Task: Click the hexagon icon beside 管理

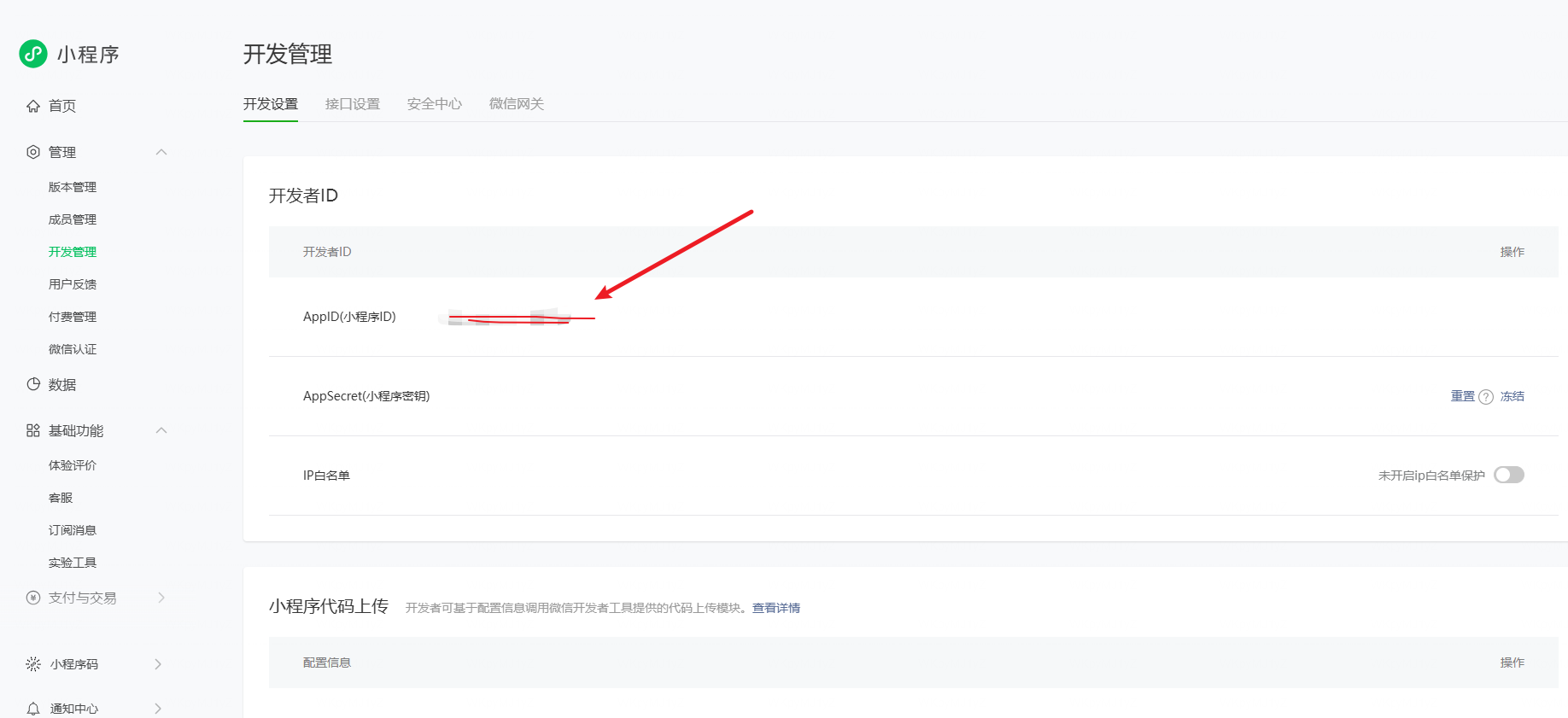Action: [33, 152]
